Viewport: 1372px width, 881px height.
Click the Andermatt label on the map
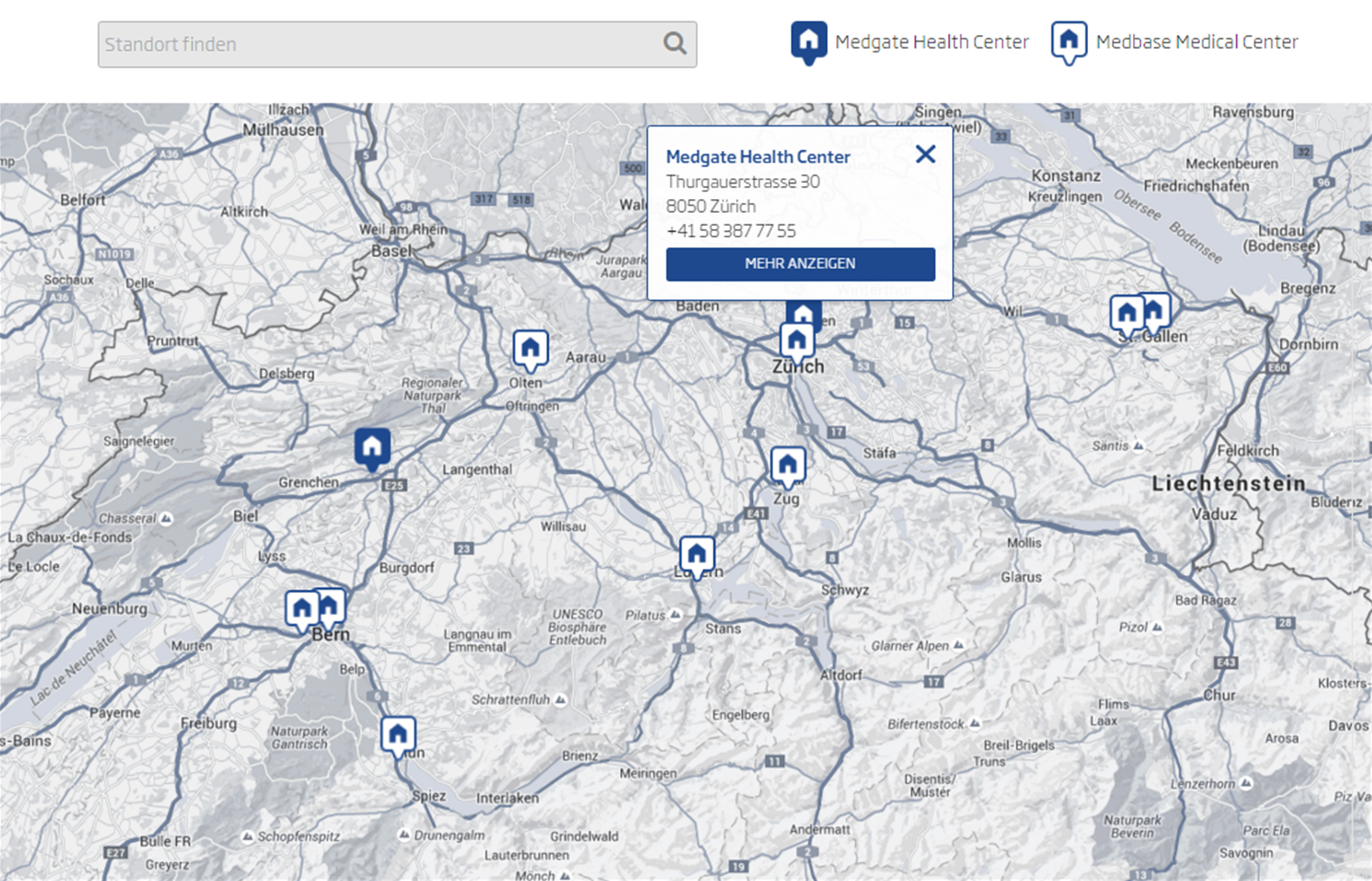[x=820, y=829]
